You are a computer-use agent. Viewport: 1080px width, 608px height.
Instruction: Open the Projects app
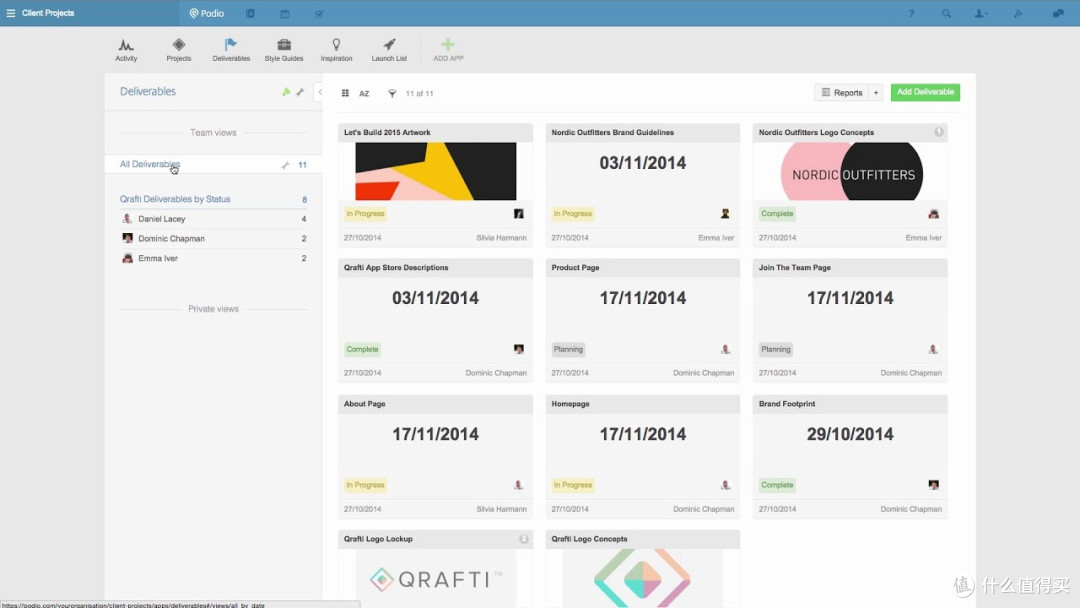[x=178, y=50]
